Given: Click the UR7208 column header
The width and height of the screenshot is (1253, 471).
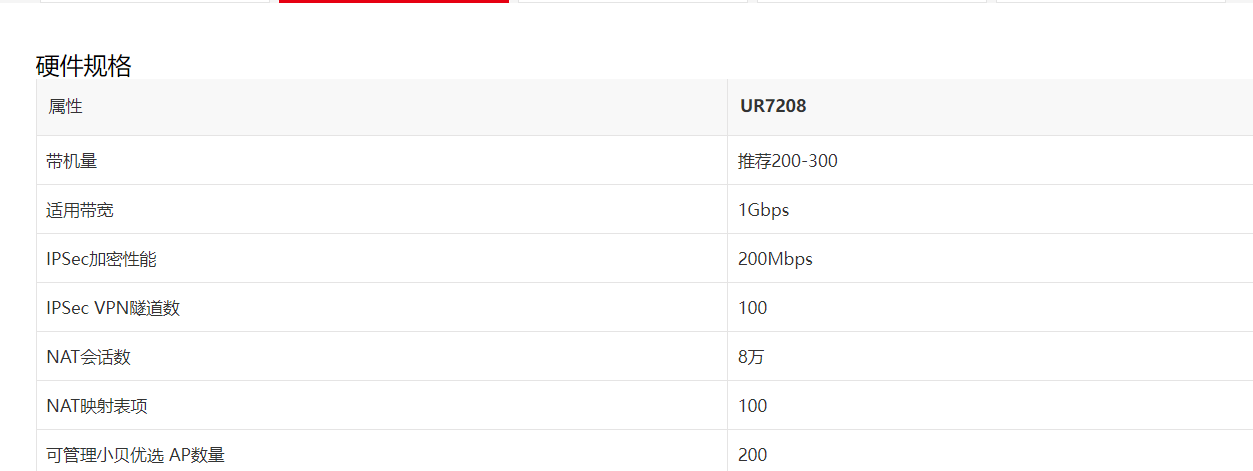Looking at the screenshot, I should point(773,107).
